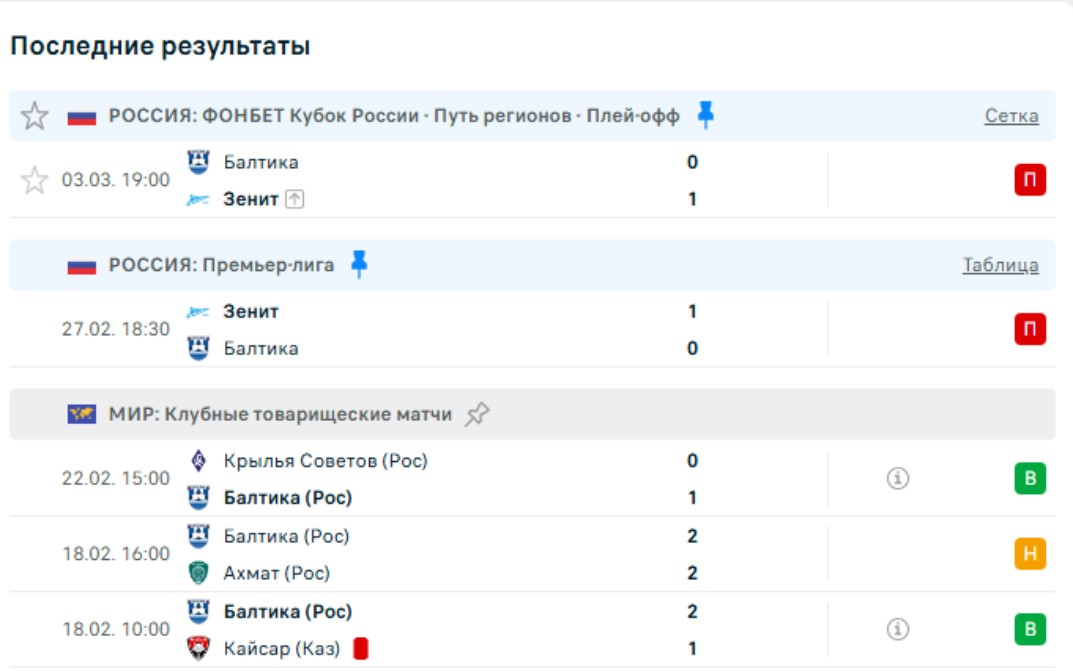Click info icon for Krylia Sovetov match
The image size is (1073, 671).
point(898,479)
